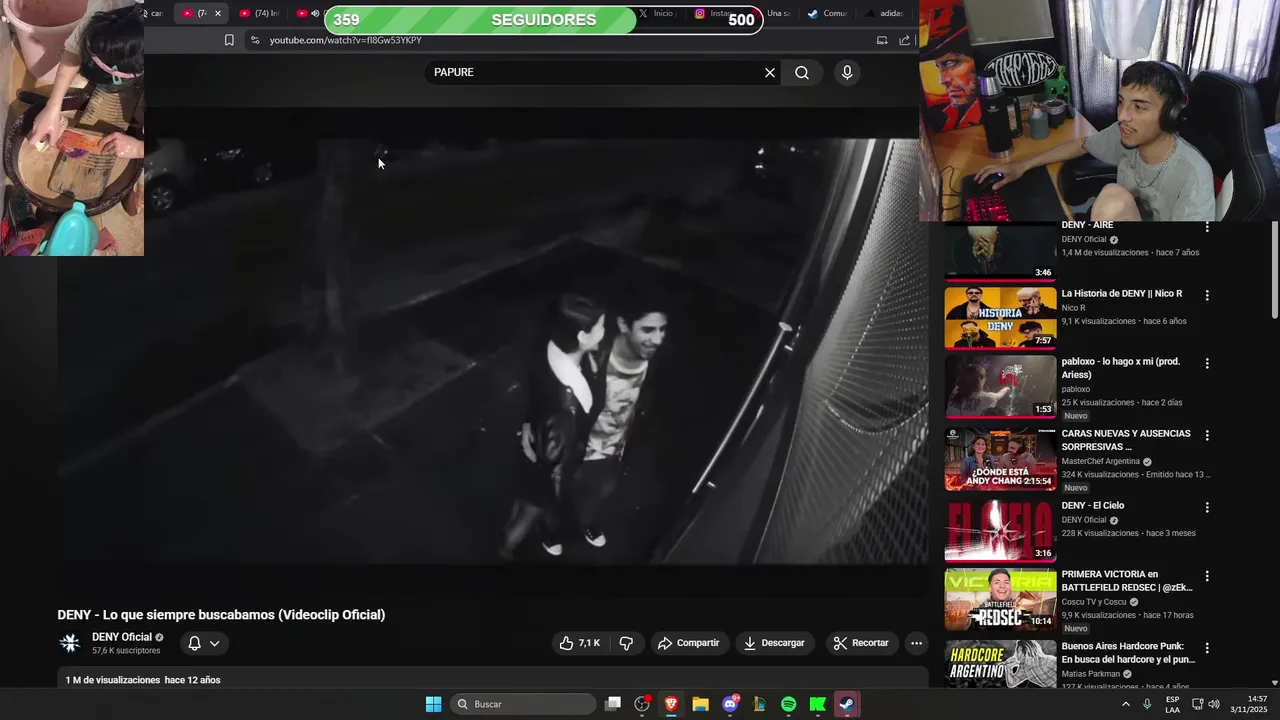This screenshot has height=720, width=1280.
Task: Switch to the adidas tab
Action: (885, 13)
